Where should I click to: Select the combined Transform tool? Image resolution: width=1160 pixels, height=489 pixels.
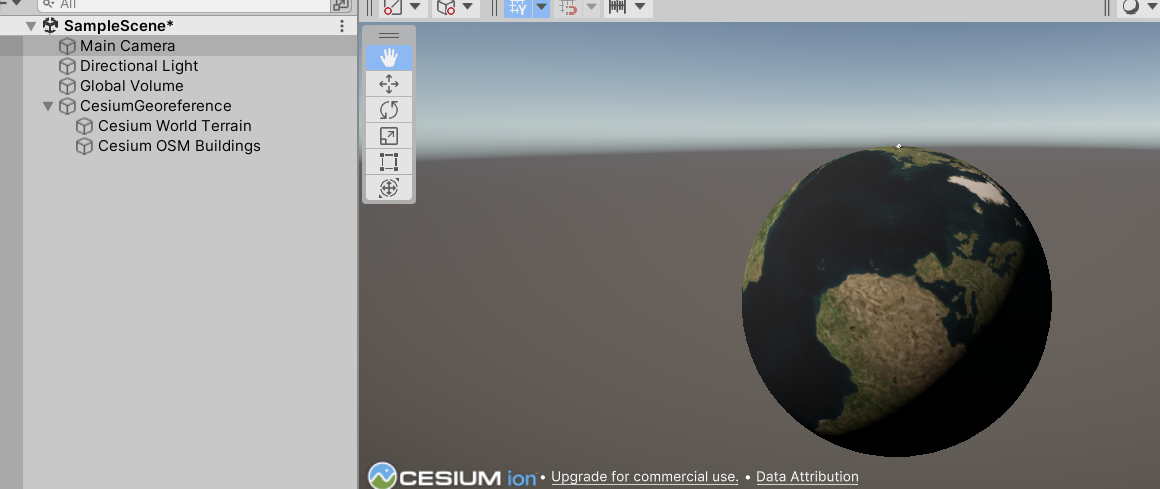(388, 188)
